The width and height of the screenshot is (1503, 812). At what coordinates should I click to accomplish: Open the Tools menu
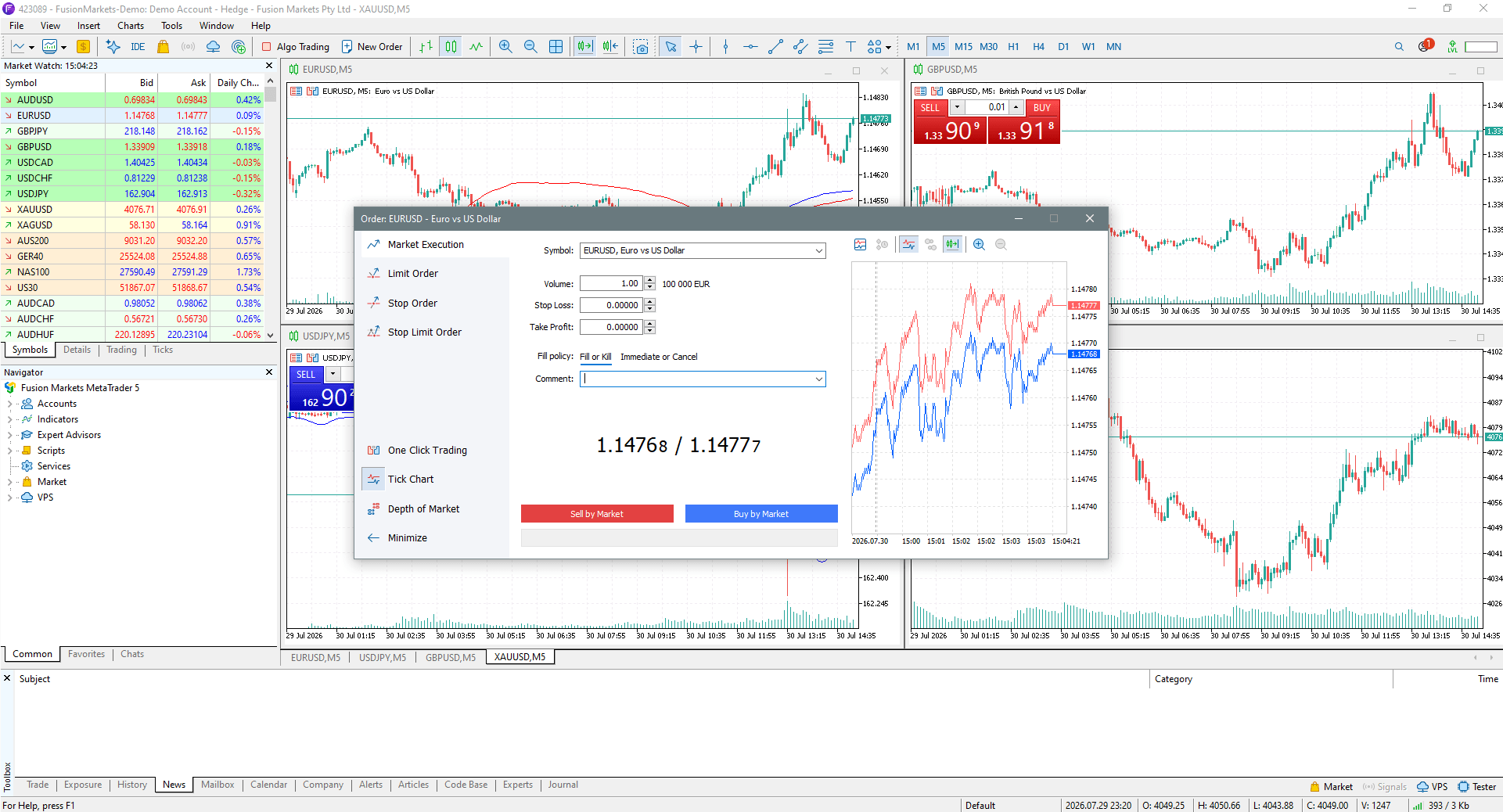[x=171, y=26]
